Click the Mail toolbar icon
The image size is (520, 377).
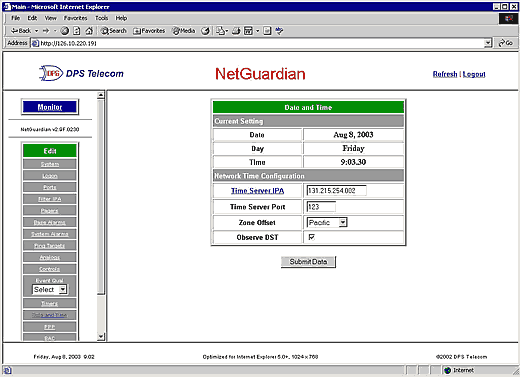(221, 31)
